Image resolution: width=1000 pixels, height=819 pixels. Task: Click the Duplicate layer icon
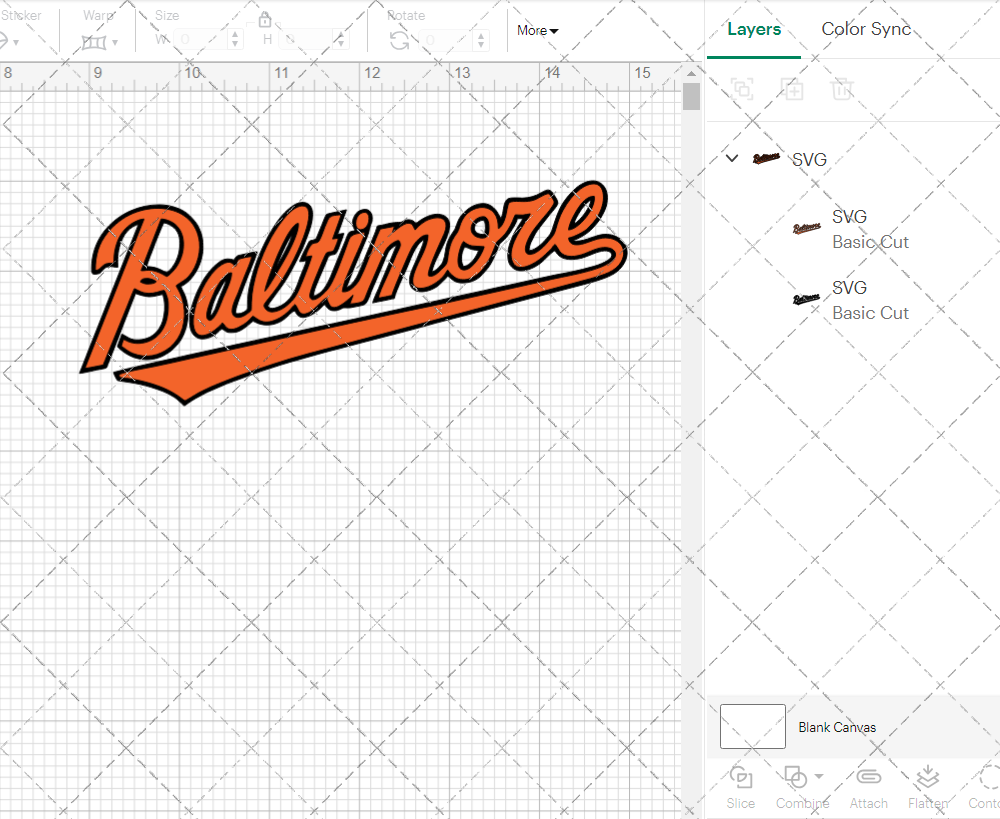pos(792,89)
